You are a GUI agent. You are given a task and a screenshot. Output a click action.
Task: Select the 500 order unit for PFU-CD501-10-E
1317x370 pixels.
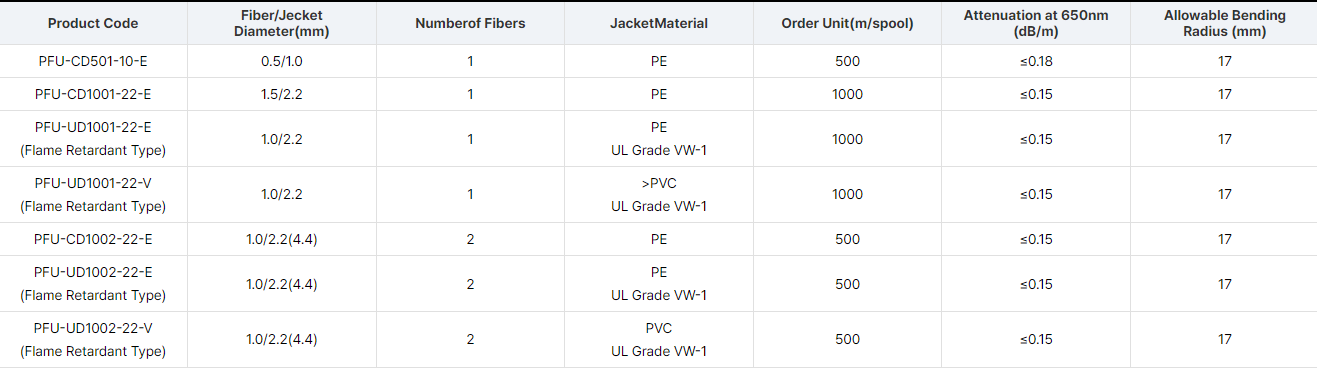click(x=847, y=61)
